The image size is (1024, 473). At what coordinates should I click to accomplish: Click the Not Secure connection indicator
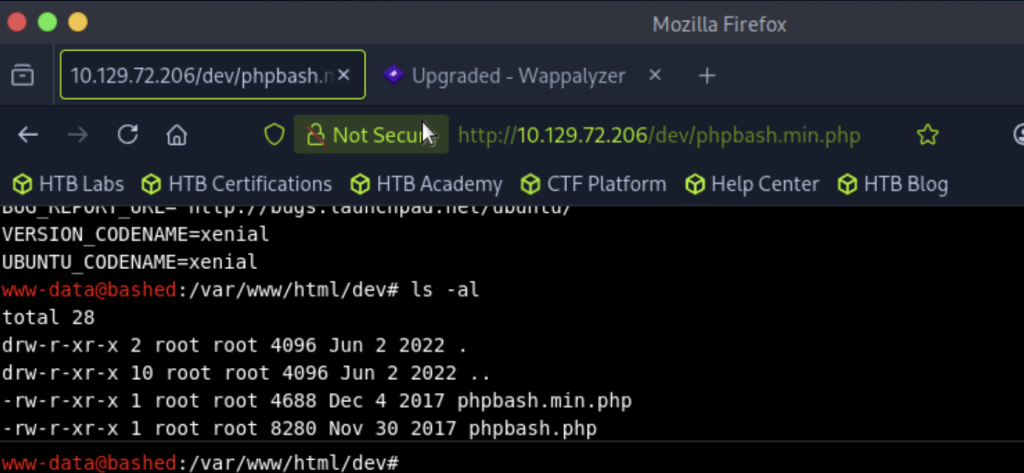pyautogui.click(x=371, y=135)
